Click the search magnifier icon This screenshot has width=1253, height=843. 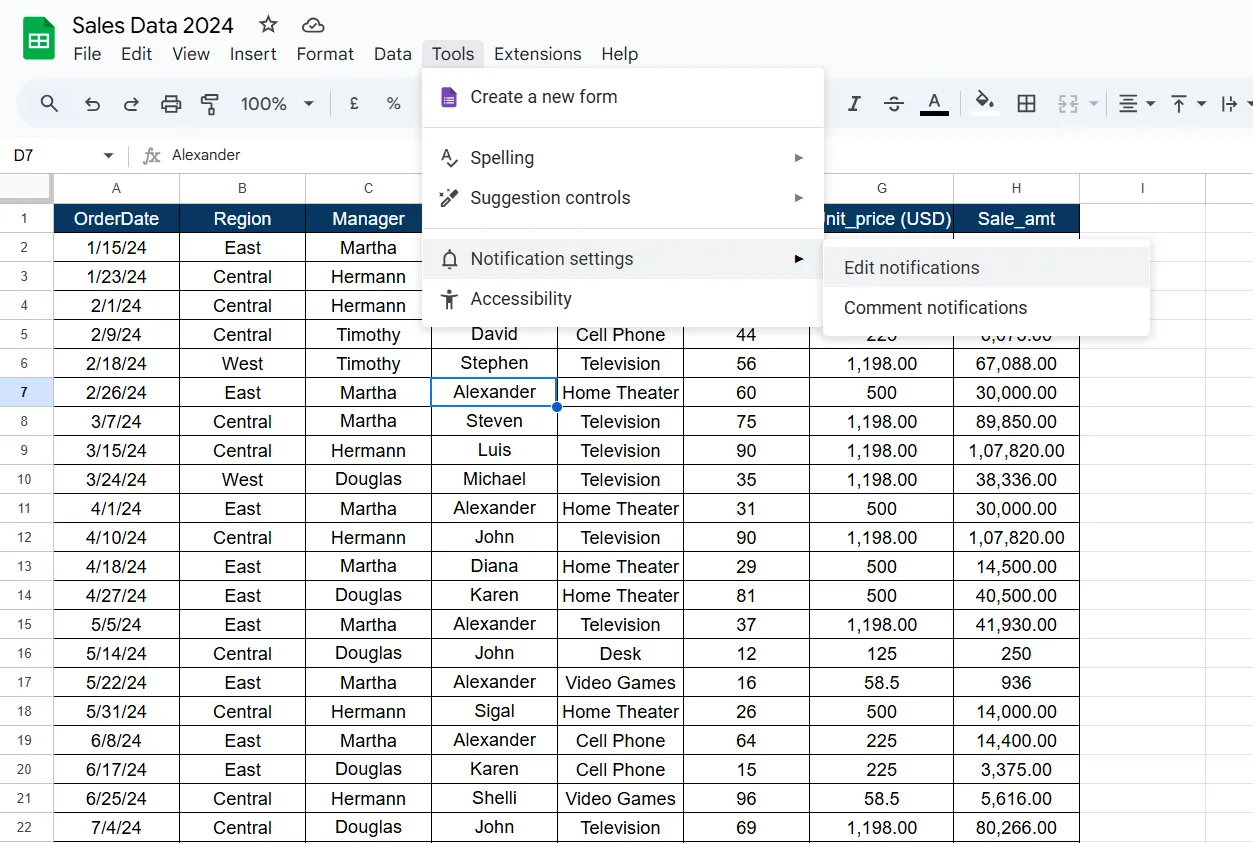50,104
